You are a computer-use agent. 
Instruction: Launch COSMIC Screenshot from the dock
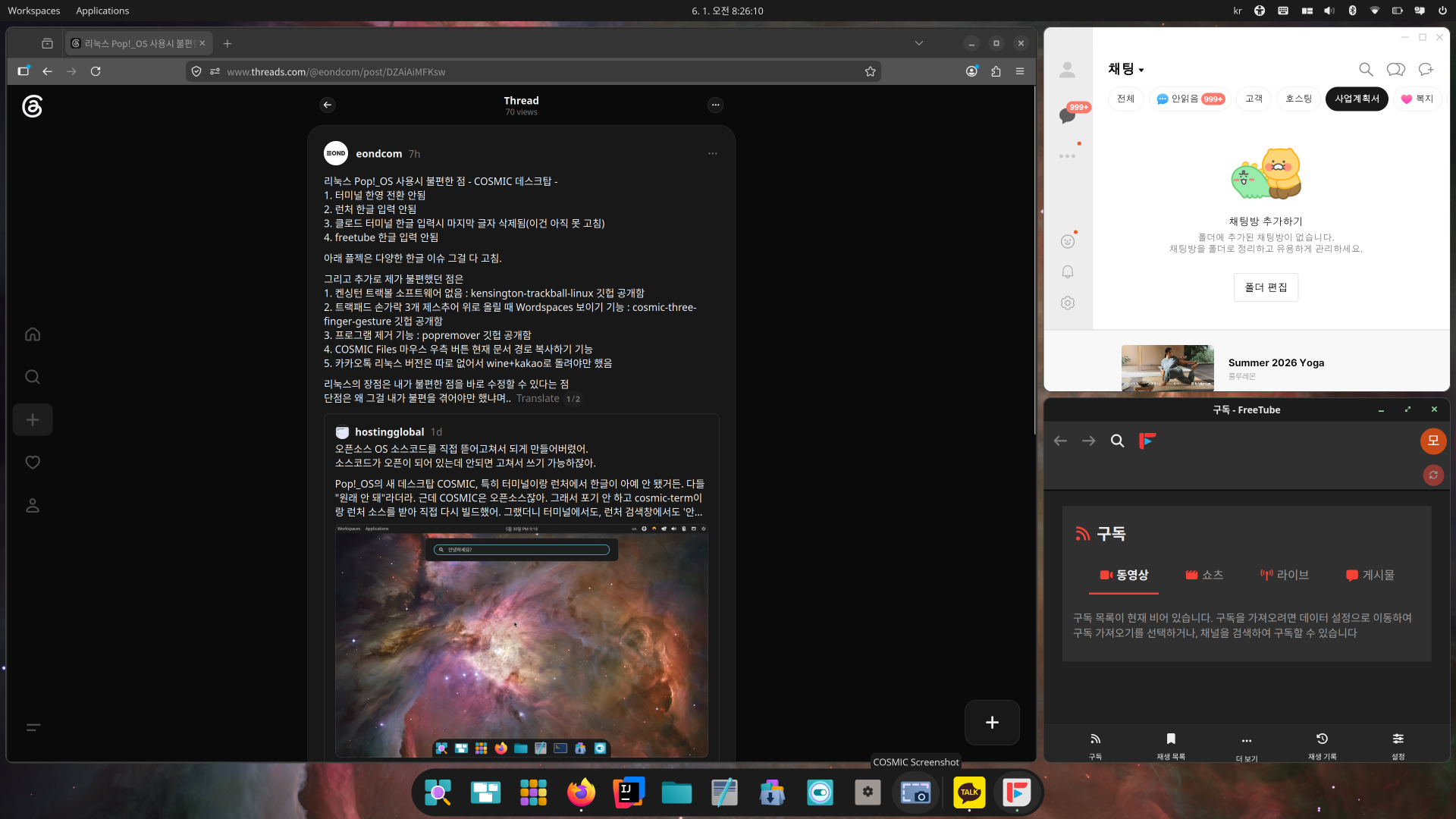click(x=915, y=793)
